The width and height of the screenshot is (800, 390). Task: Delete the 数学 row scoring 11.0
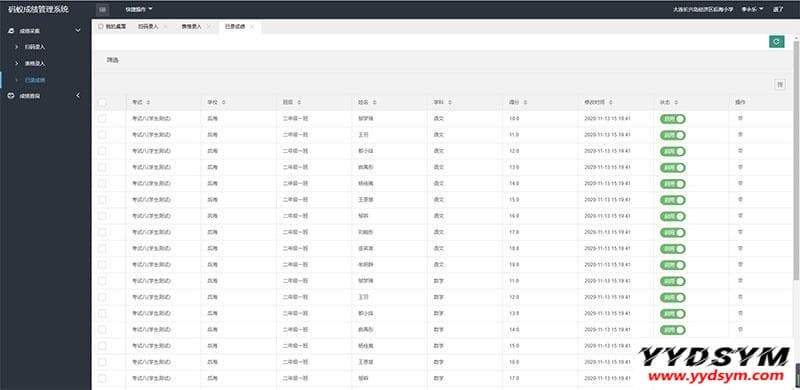coord(740,281)
